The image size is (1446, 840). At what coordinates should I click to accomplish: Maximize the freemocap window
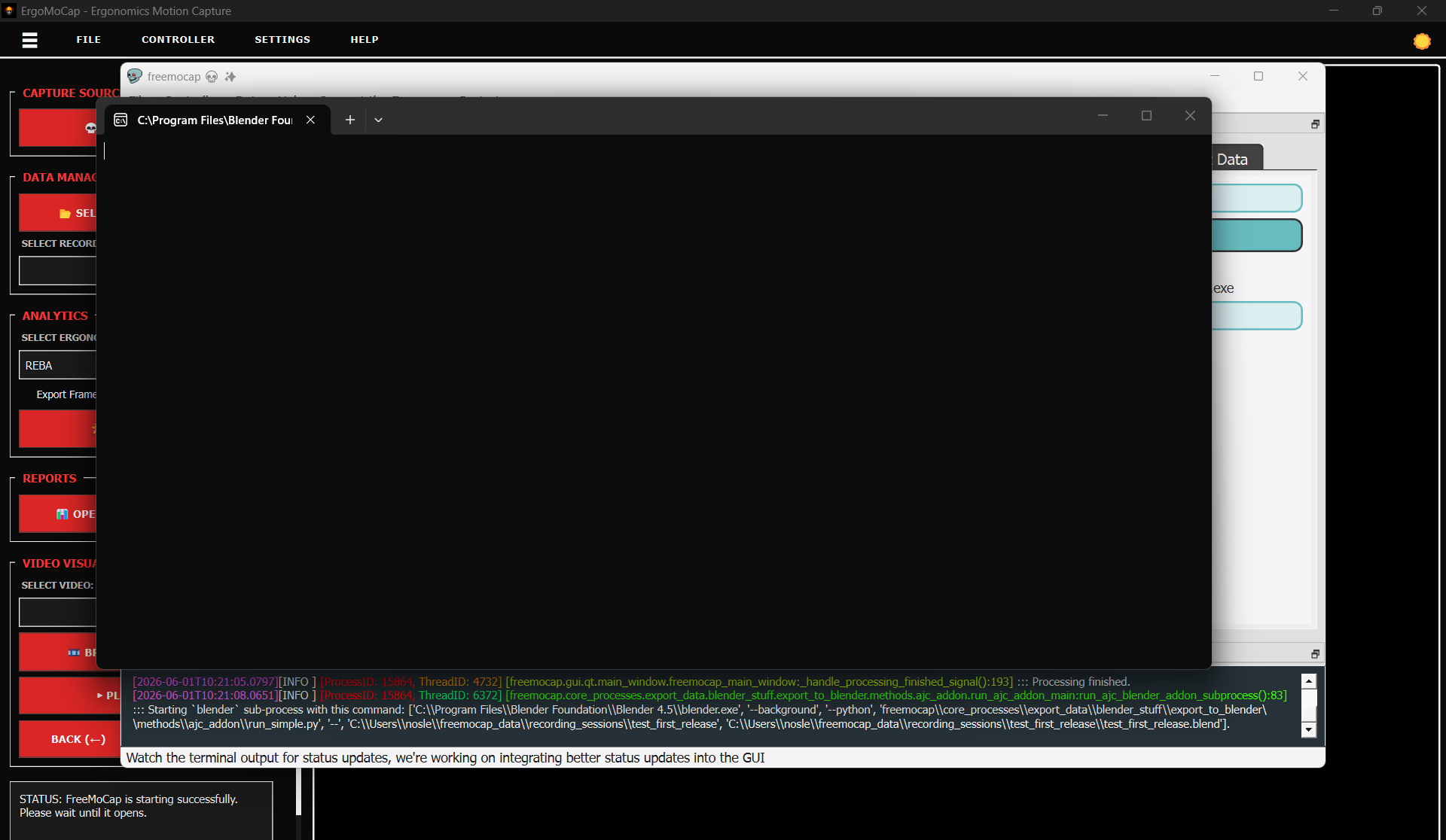[1258, 76]
